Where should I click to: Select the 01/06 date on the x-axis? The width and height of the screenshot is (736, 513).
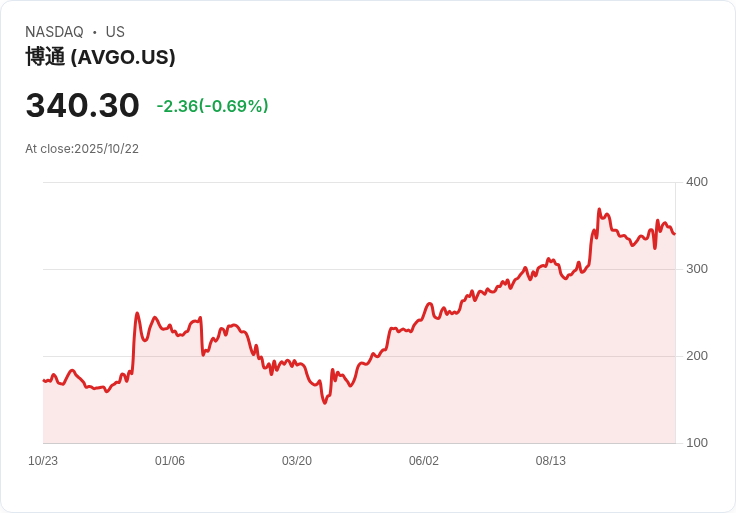point(170,461)
